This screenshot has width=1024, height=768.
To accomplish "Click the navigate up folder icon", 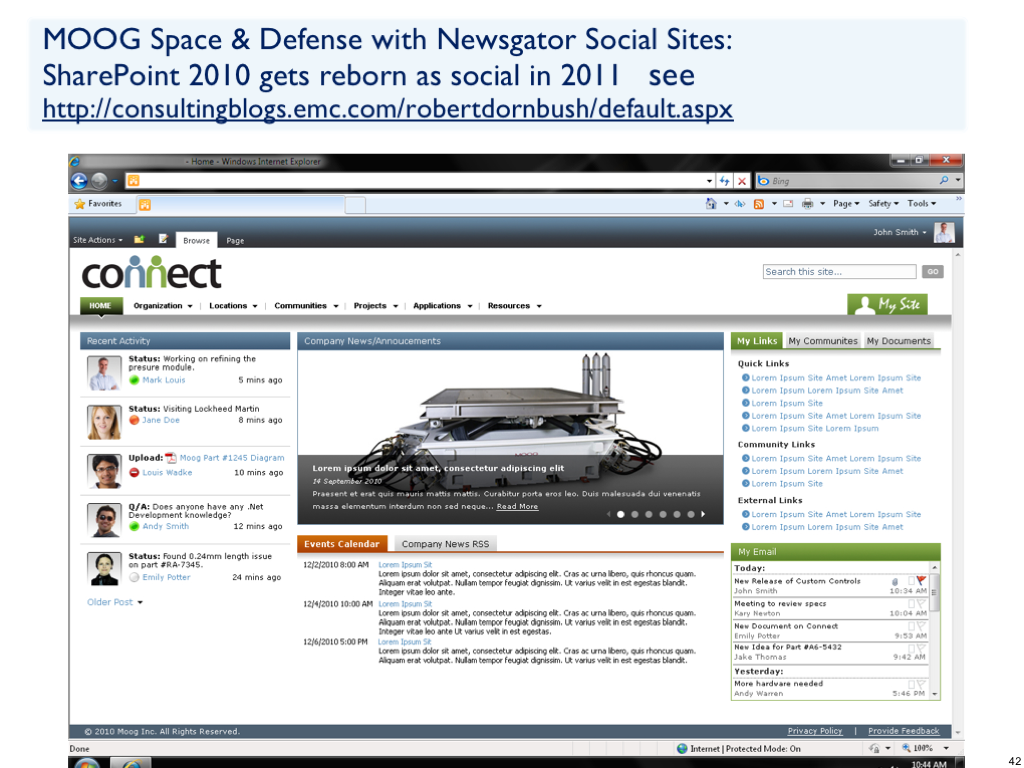I will click(x=139, y=239).
